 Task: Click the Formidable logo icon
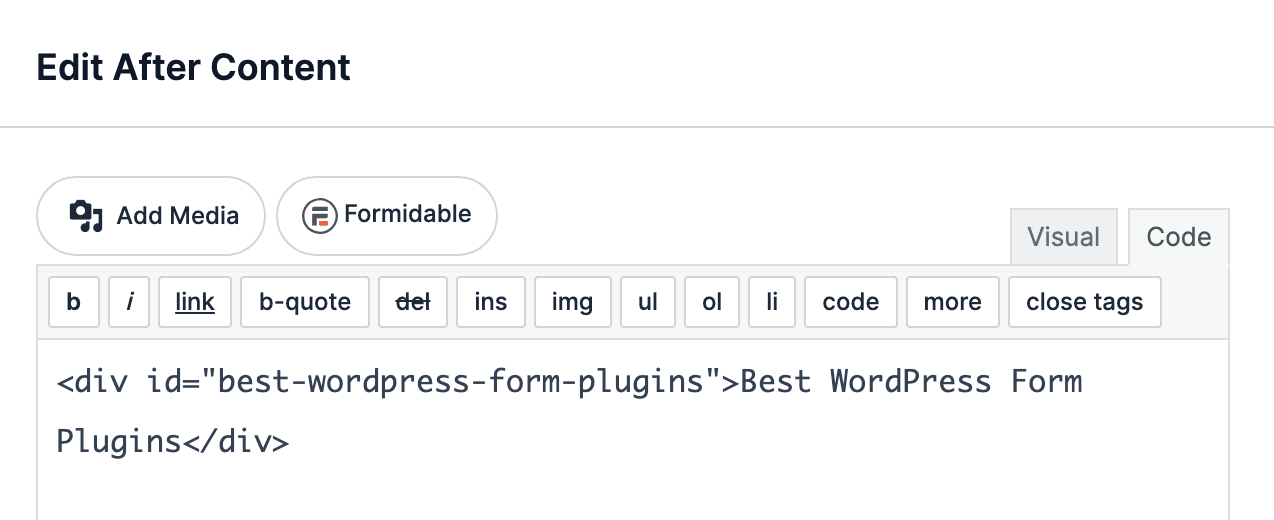(319, 215)
